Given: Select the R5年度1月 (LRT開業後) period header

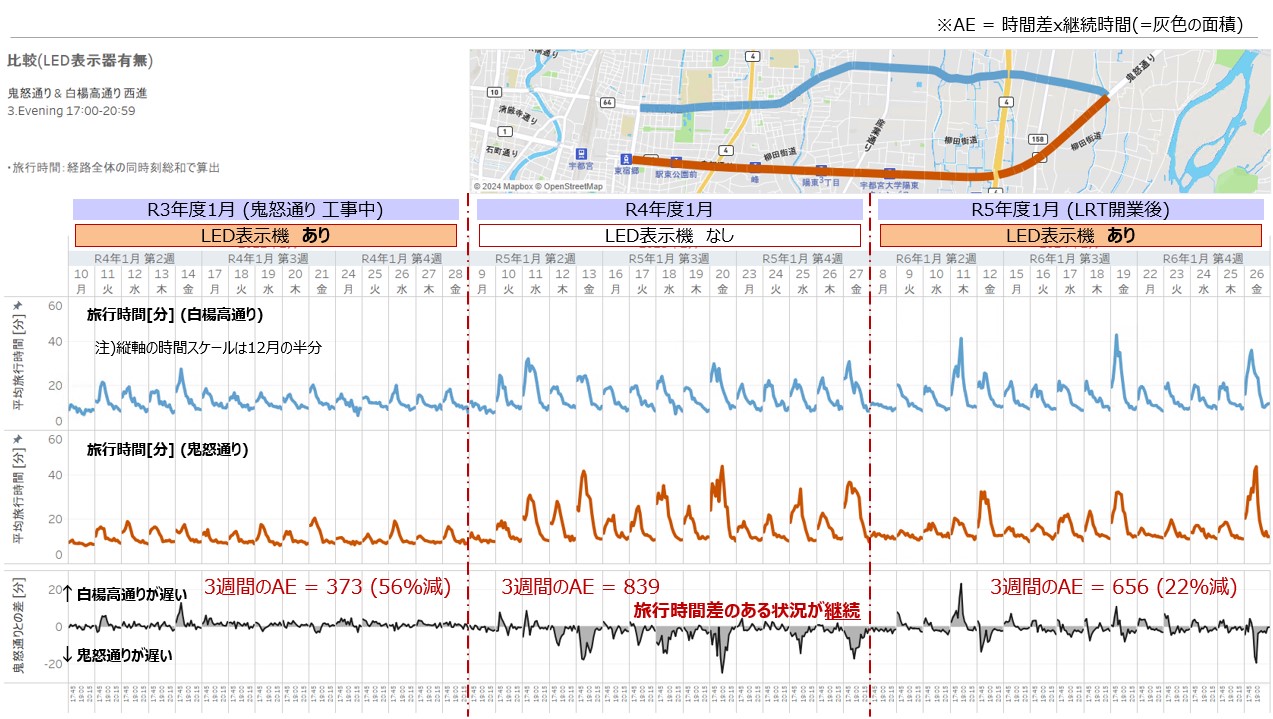Looking at the screenshot, I should (x=1071, y=210).
